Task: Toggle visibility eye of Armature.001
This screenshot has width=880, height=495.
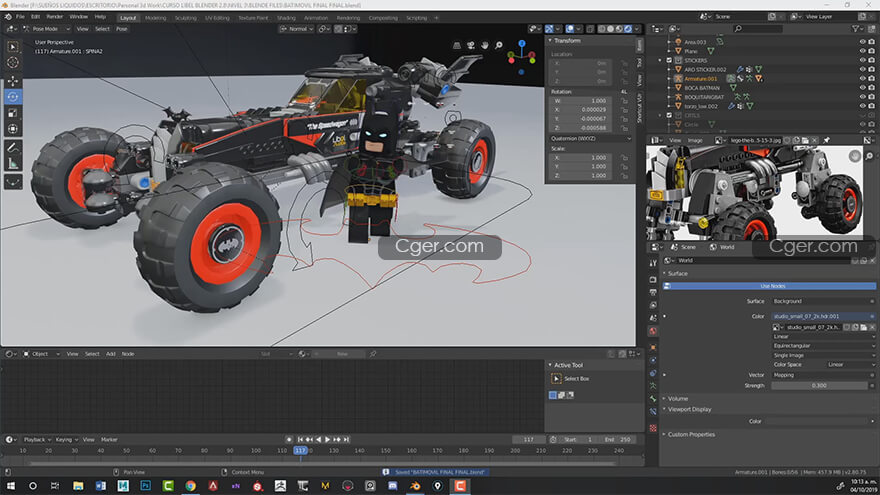Action: [863, 79]
